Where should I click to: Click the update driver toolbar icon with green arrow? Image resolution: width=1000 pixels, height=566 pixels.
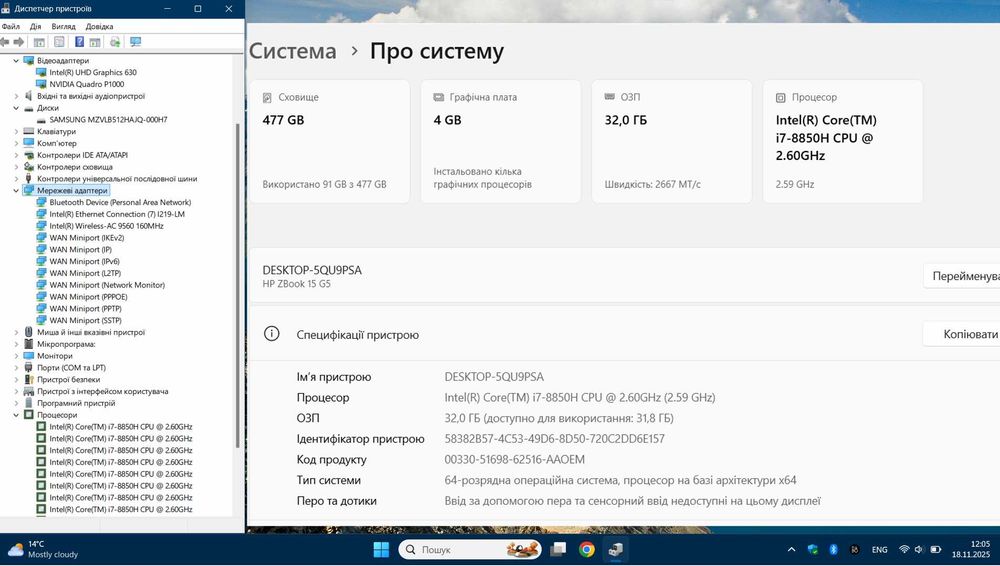coord(115,42)
